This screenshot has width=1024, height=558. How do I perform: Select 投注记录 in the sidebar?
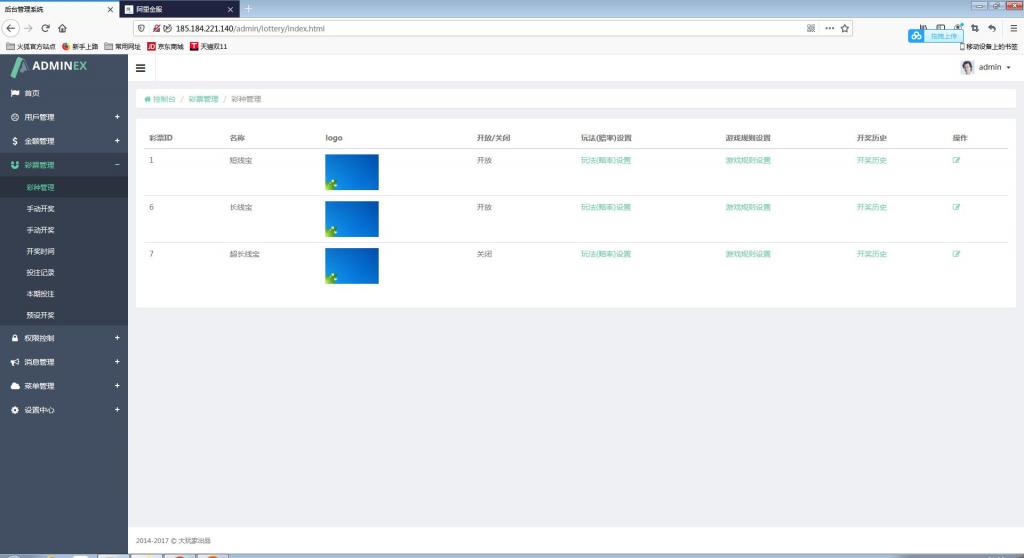(41, 272)
